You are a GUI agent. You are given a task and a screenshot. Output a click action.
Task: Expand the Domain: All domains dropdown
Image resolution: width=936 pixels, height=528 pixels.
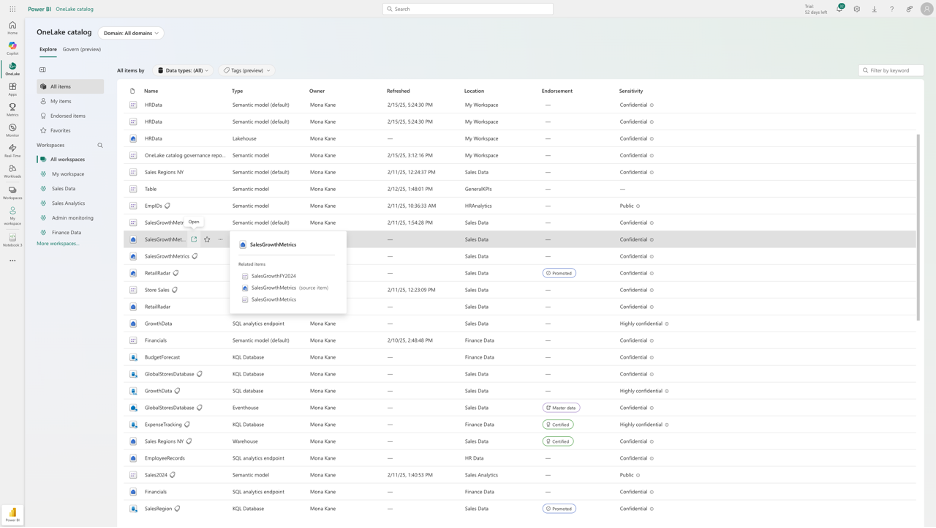(131, 33)
